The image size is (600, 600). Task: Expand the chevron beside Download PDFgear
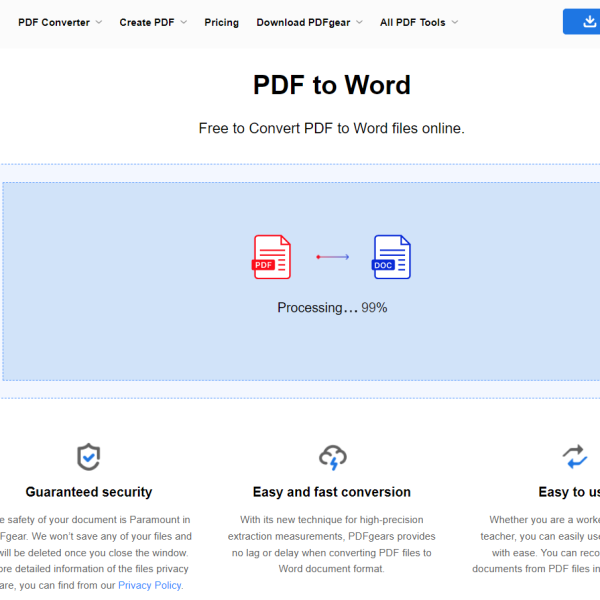(x=359, y=22)
